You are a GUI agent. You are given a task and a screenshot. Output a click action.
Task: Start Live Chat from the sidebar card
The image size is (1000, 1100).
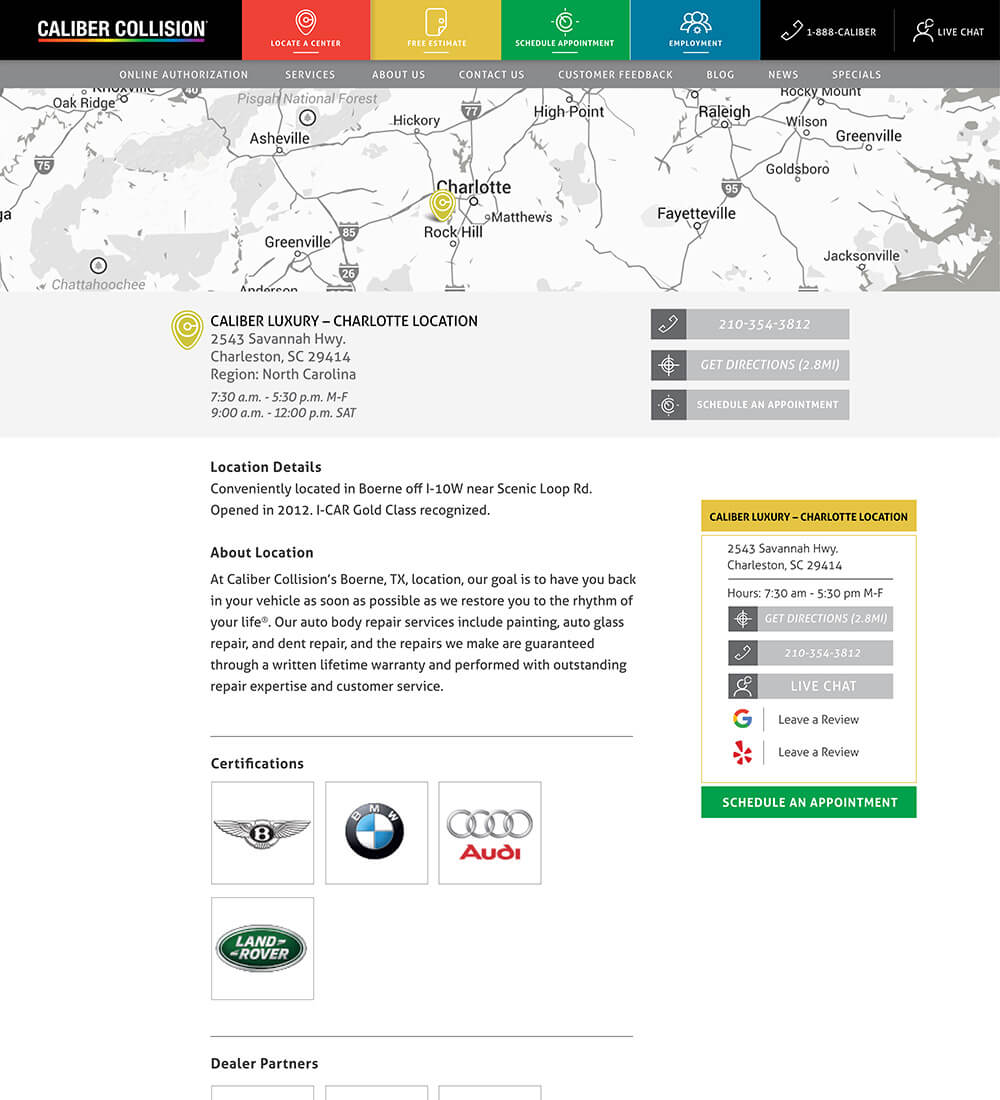pos(810,686)
